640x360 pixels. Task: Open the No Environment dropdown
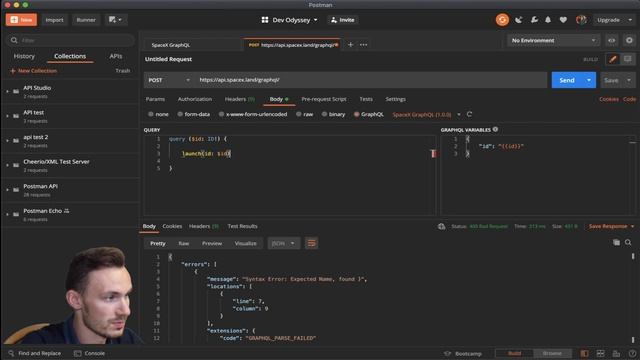click(x=553, y=40)
